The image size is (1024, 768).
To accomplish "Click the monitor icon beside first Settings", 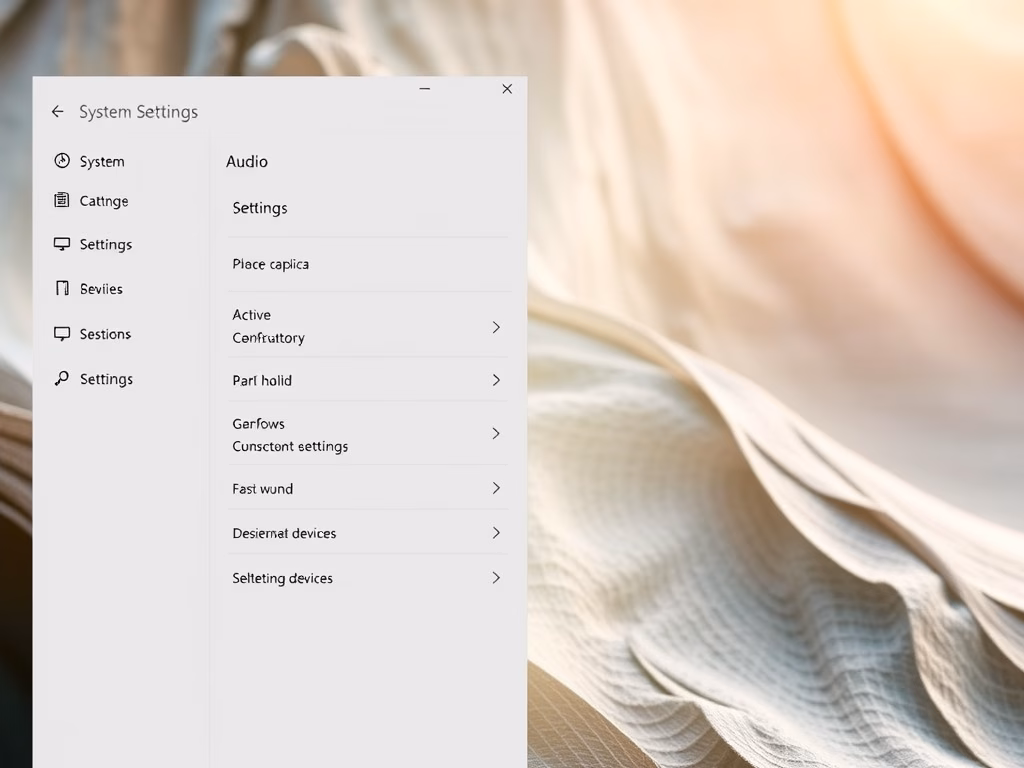I will point(62,244).
